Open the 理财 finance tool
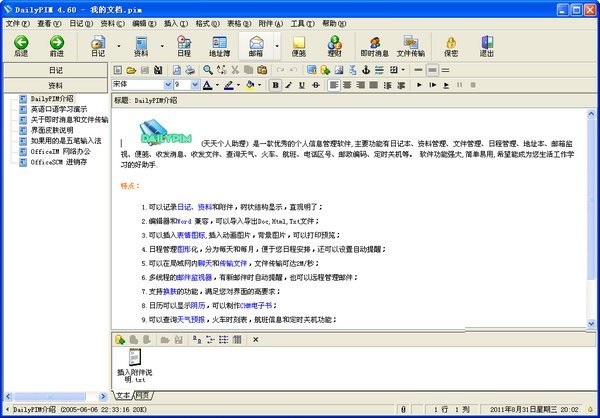 [x=334, y=46]
